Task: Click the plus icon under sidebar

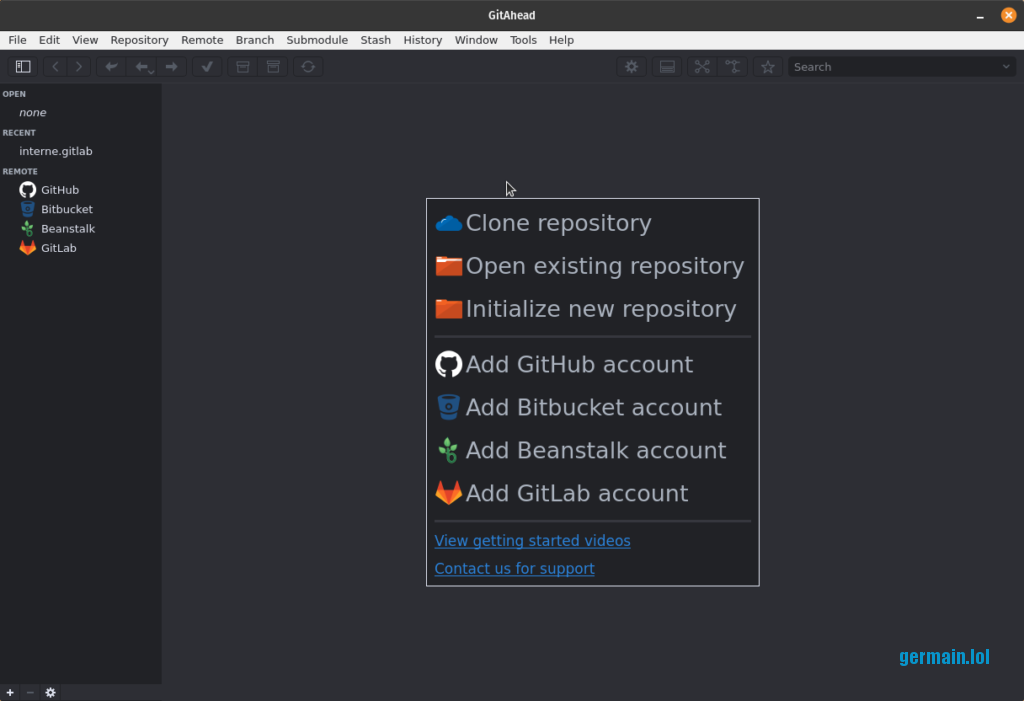Action: point(10,692)
